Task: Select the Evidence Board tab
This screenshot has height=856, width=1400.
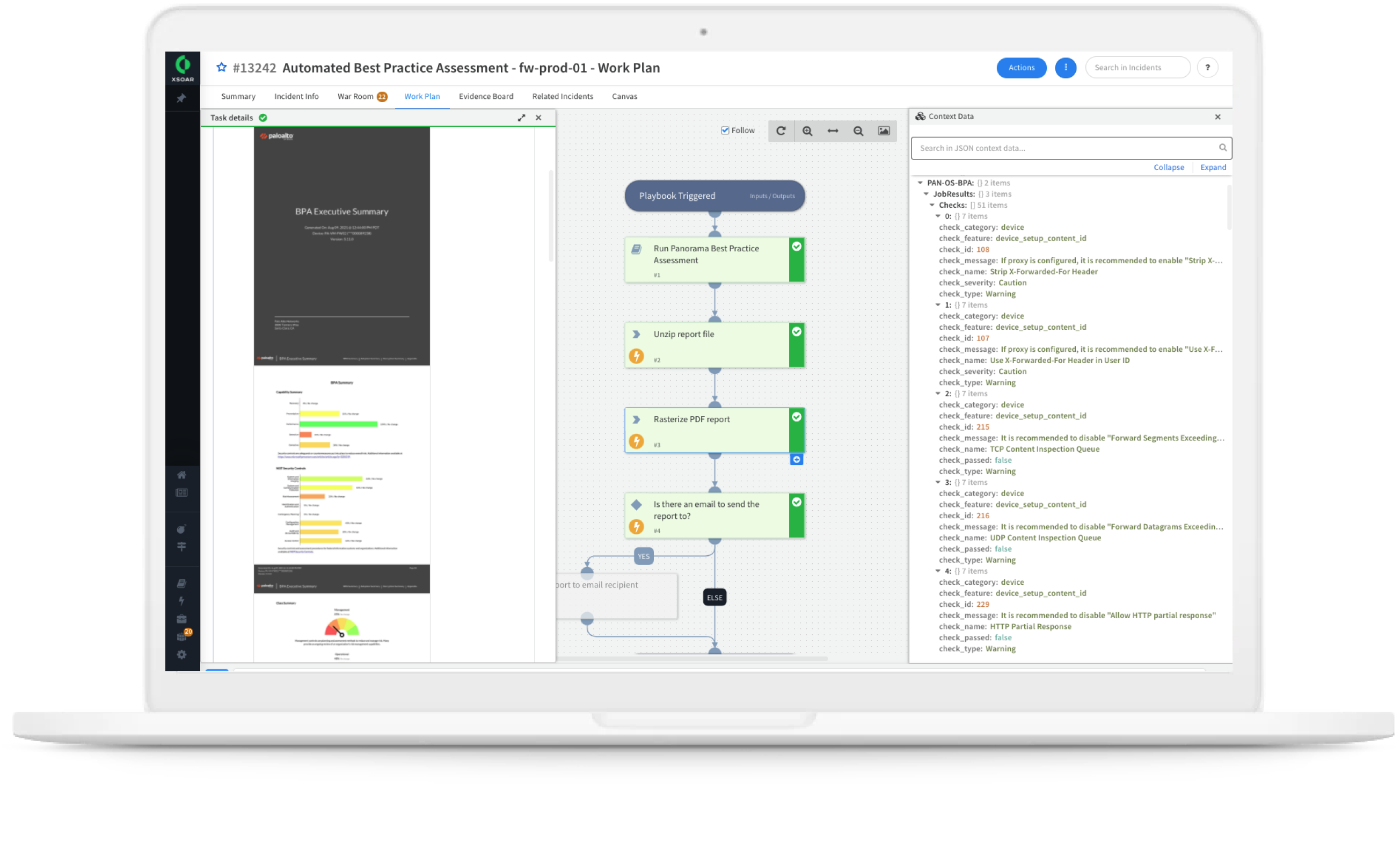Action: (x=486, y=96)
